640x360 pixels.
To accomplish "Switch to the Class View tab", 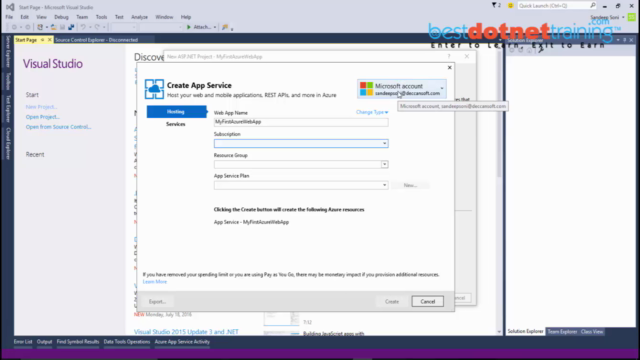I will tap(592, 332).
